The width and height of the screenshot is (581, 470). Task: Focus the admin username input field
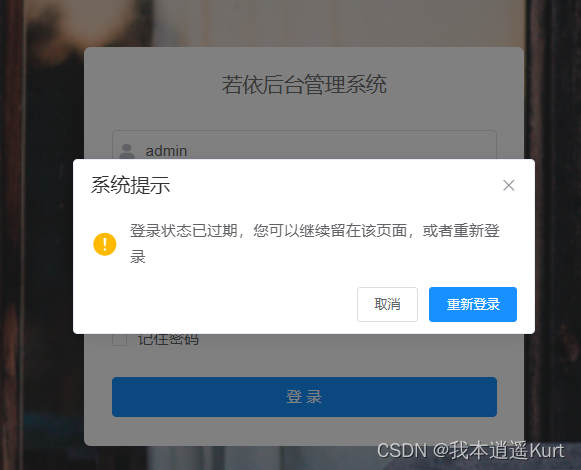(x=304, y=145)
